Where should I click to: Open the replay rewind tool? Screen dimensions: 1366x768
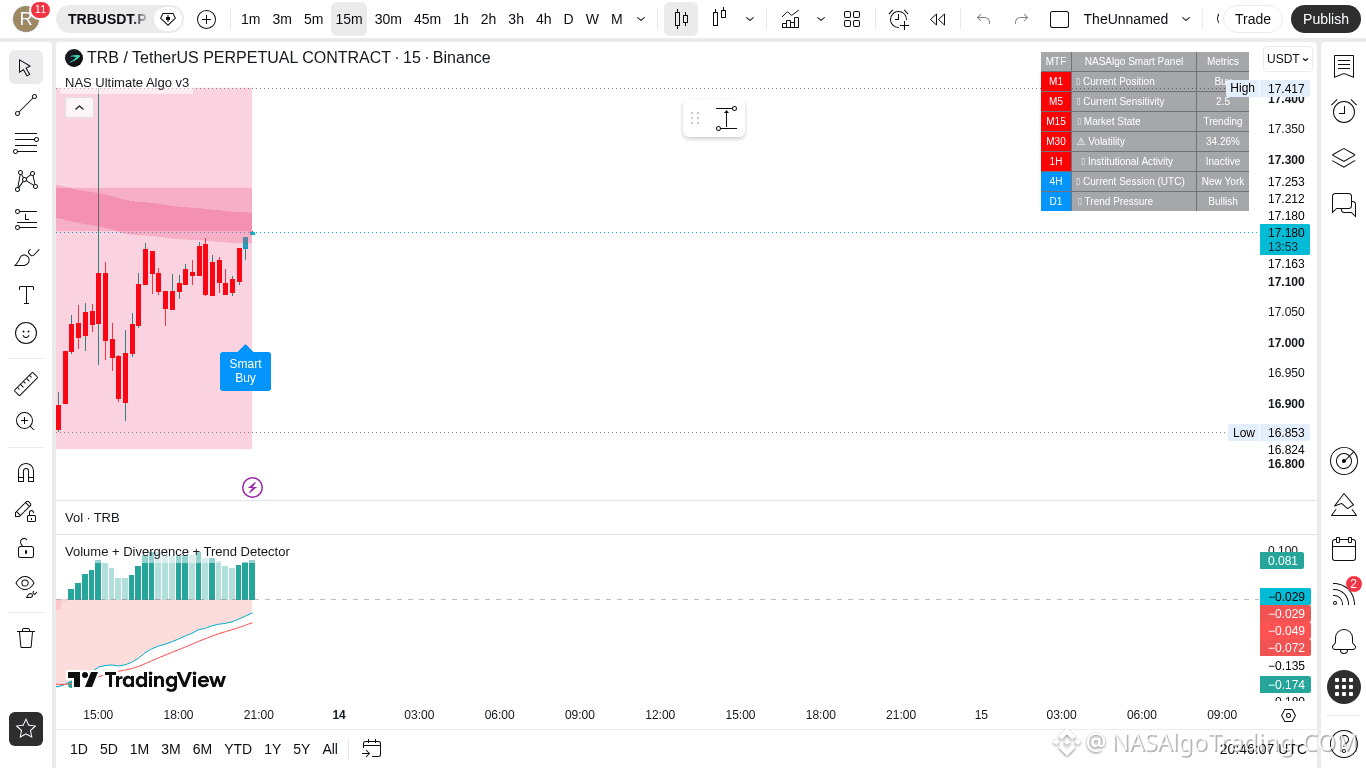click(x=937, y=19)
